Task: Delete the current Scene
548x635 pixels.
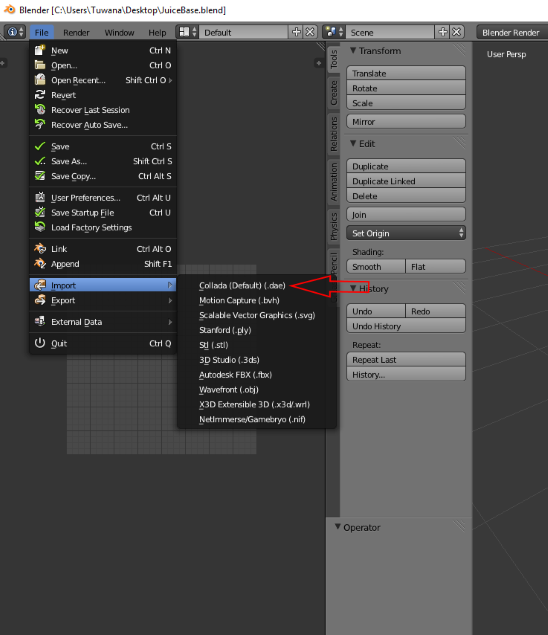Action: [456, 32]
